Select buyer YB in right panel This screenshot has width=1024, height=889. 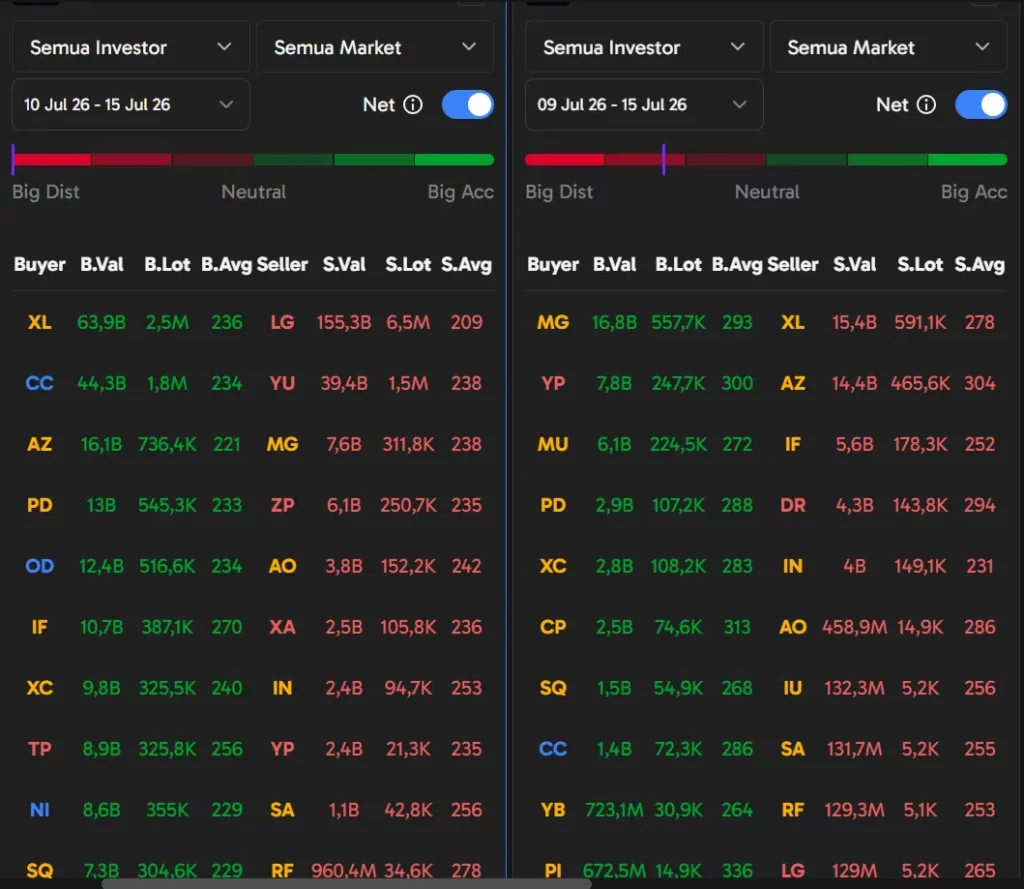tap(553, 810)
